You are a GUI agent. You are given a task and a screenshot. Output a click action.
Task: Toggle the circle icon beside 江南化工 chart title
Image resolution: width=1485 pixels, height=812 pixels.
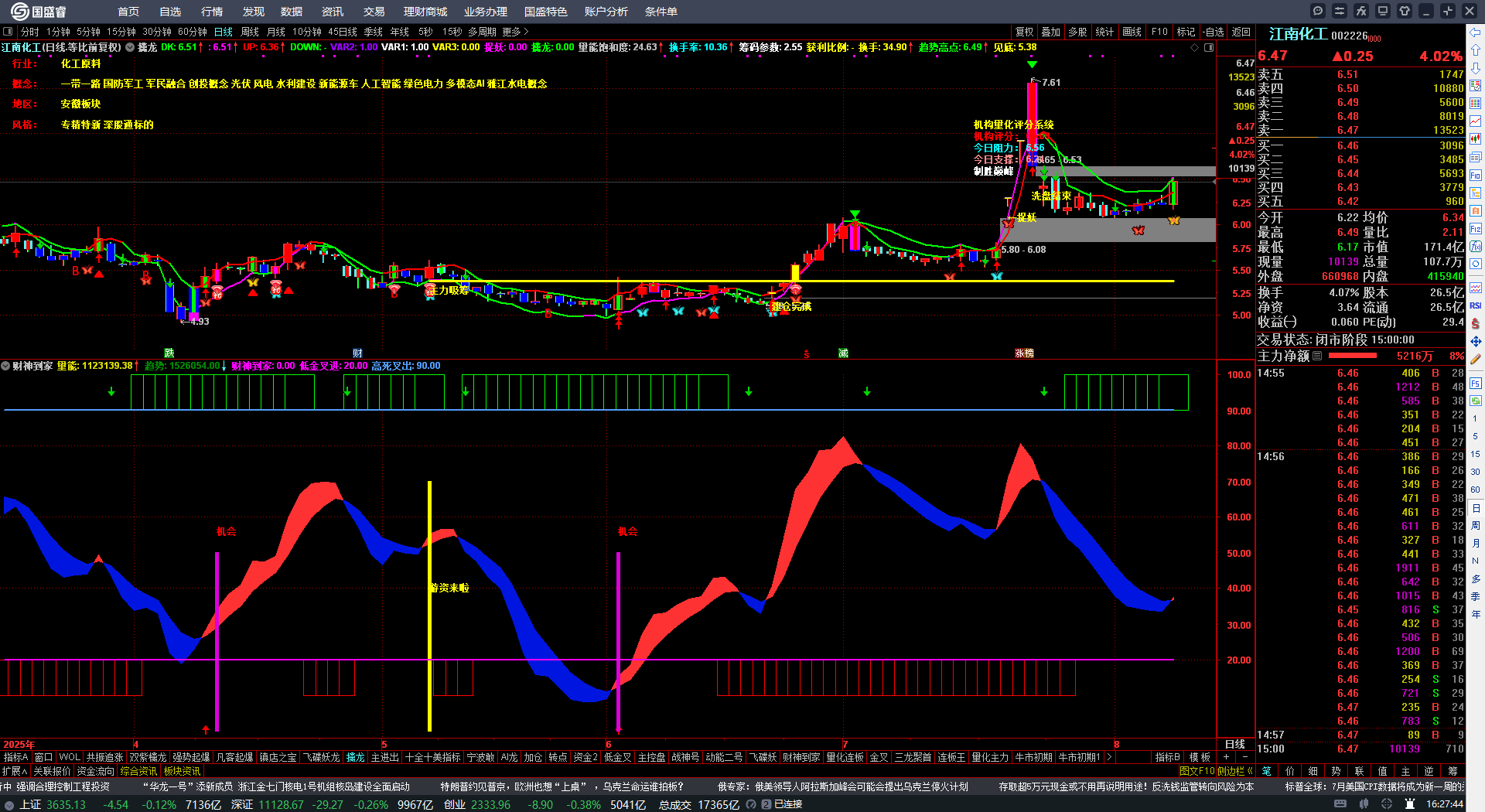pos(130,47)
